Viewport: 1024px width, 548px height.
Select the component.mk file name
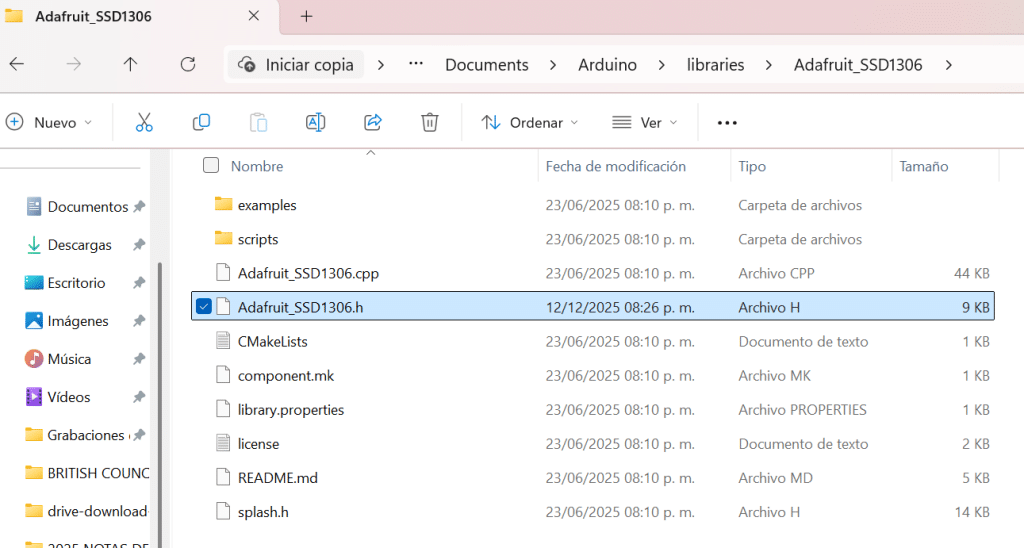(x=286, y=376)
